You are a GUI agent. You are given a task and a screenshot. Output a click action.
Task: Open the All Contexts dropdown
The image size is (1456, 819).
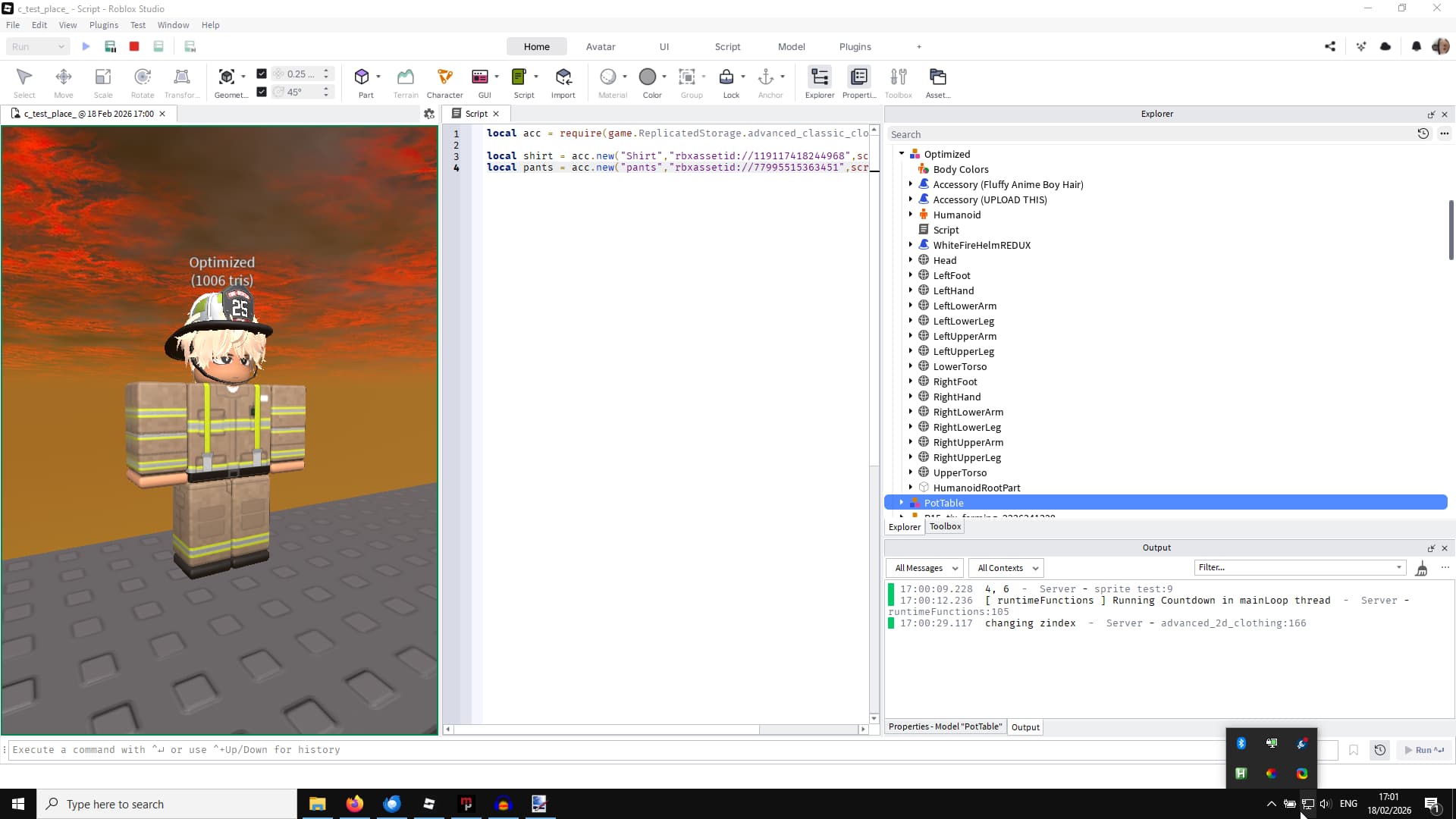1006,568
